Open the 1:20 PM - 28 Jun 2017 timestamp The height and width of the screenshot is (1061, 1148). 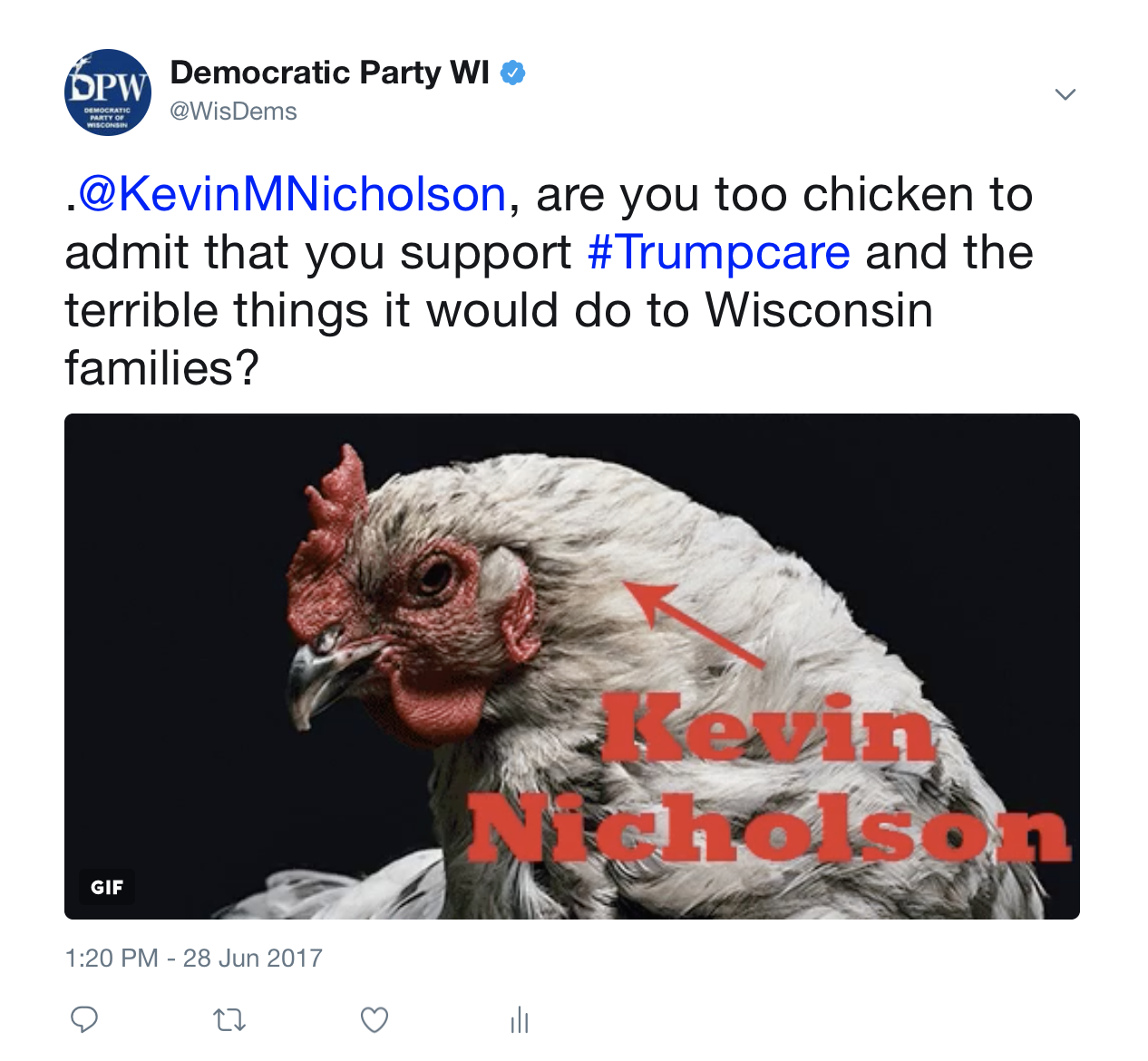coord(194,959)
